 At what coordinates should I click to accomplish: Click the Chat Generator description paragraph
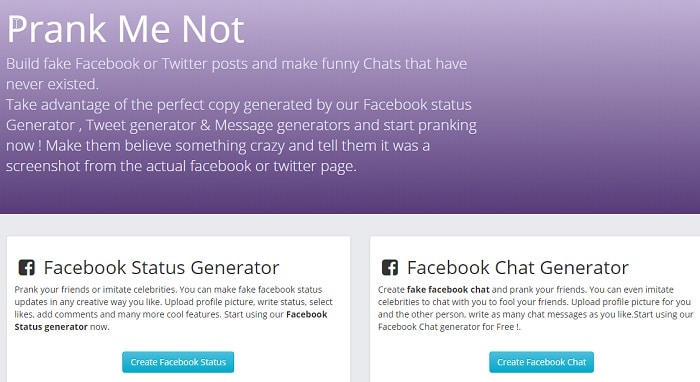(x=536, y=308)
